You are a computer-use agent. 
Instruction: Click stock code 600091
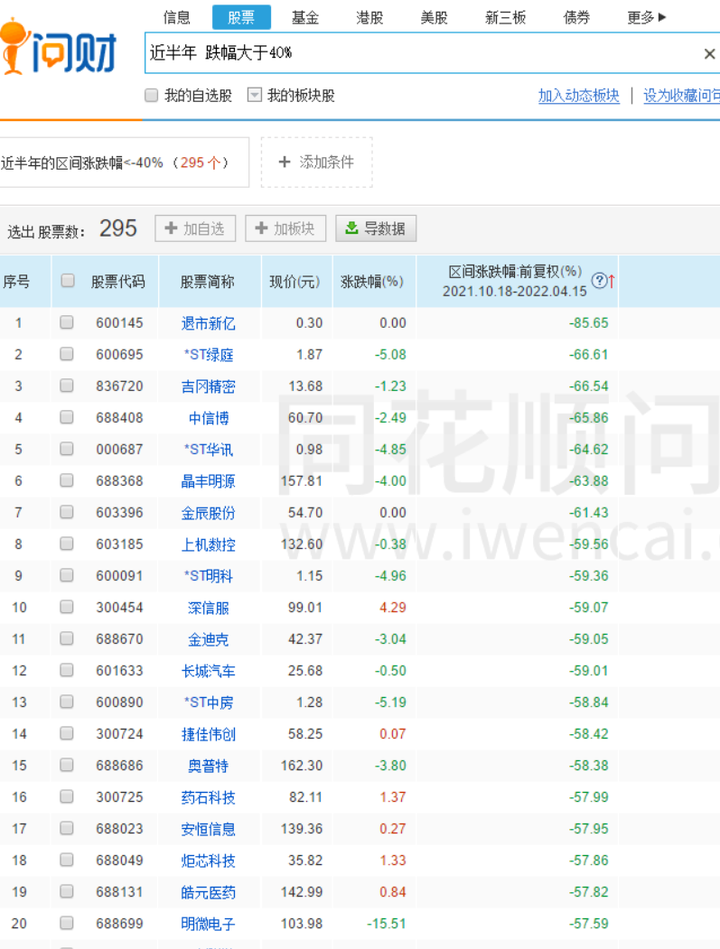119,576
